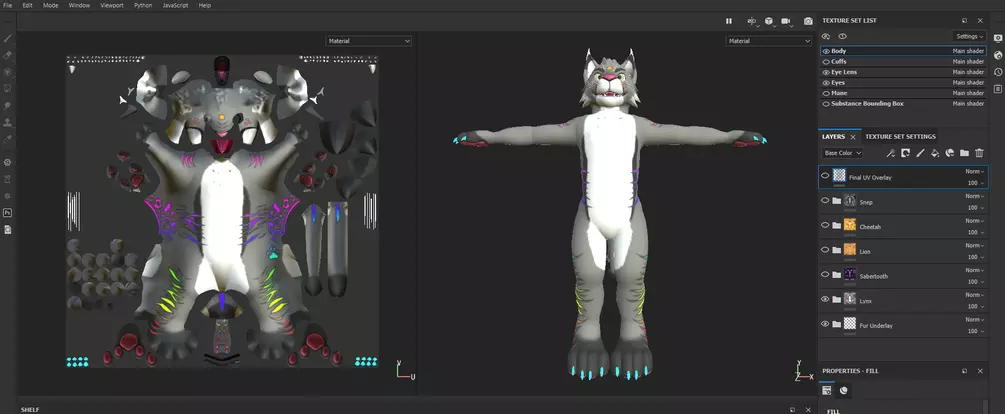Image resolution: width=1005 pixels, height=414 pixels.
Task: Add a fill layer with bucket icon
Action: point(934,153)
